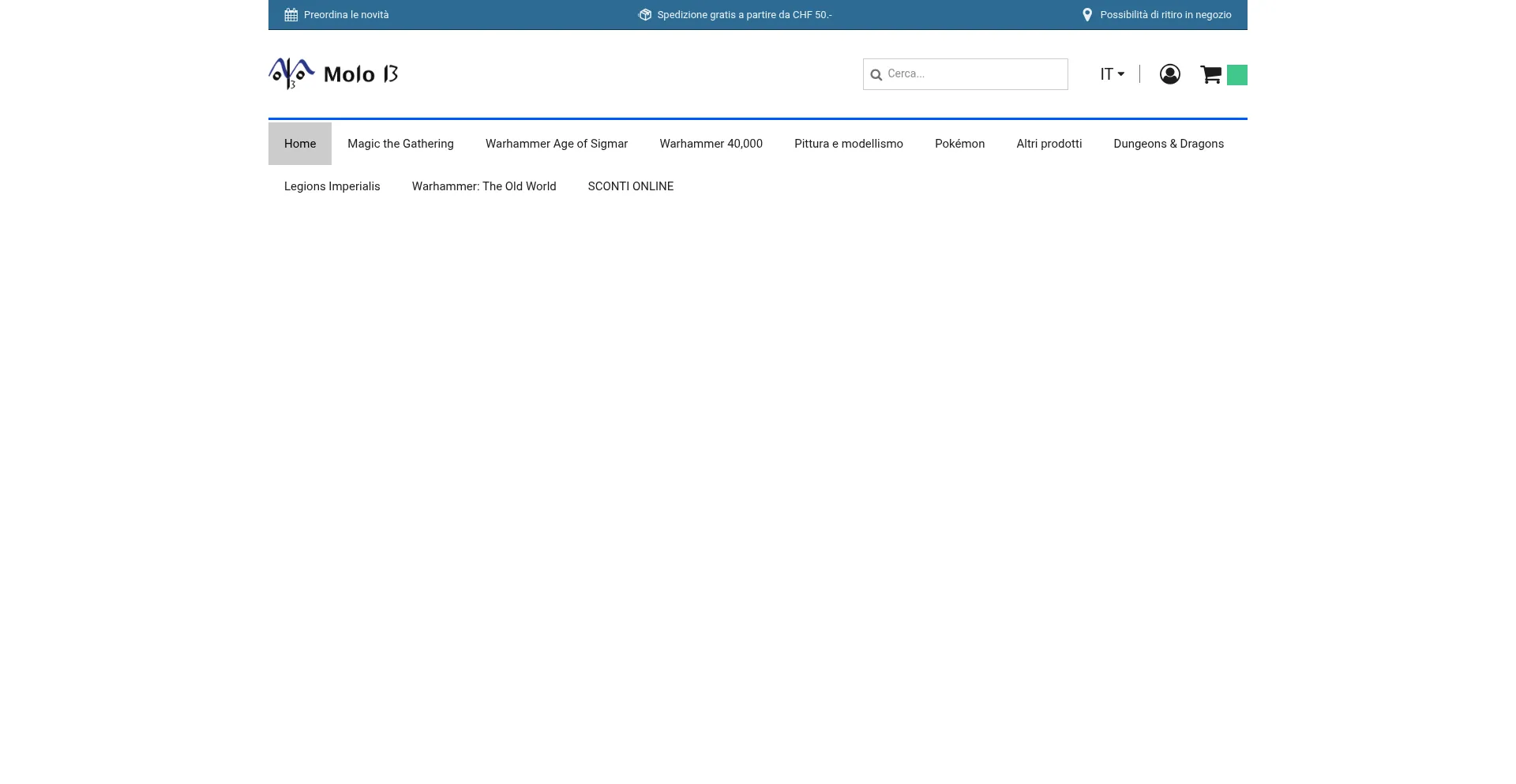1516x784 pixels.
Task: Click the calendar icon beside Preordina le novità
Action: (x=291, y=15)
